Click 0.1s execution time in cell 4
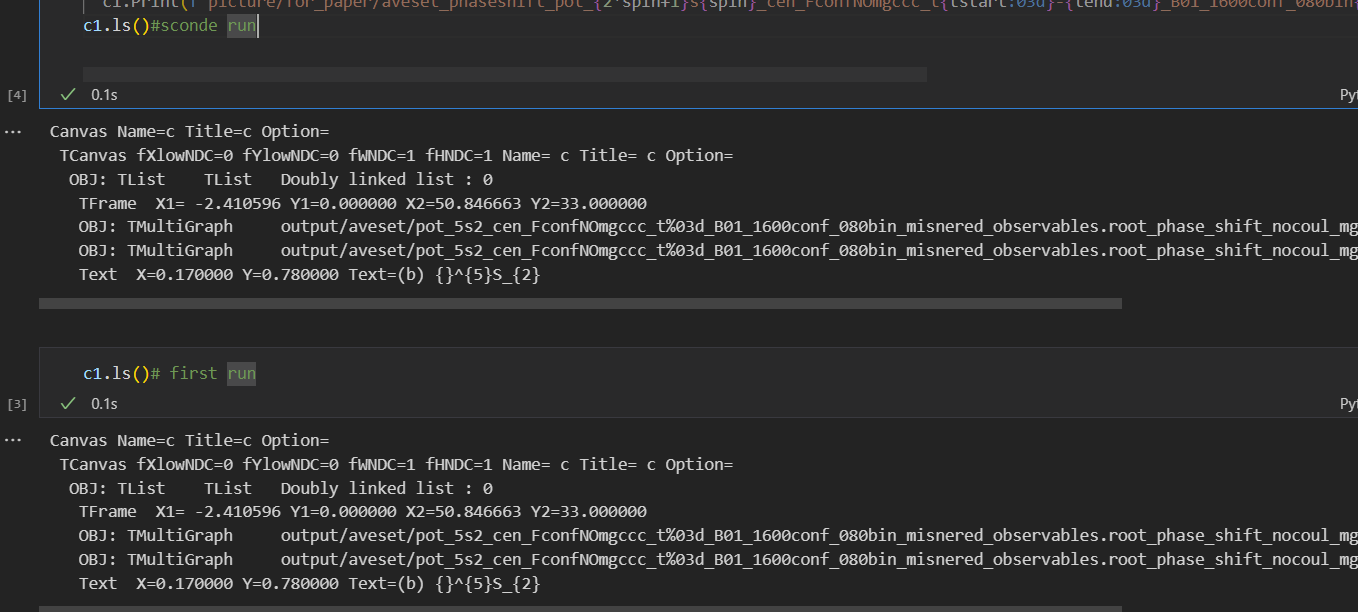 tap(104, 95)
